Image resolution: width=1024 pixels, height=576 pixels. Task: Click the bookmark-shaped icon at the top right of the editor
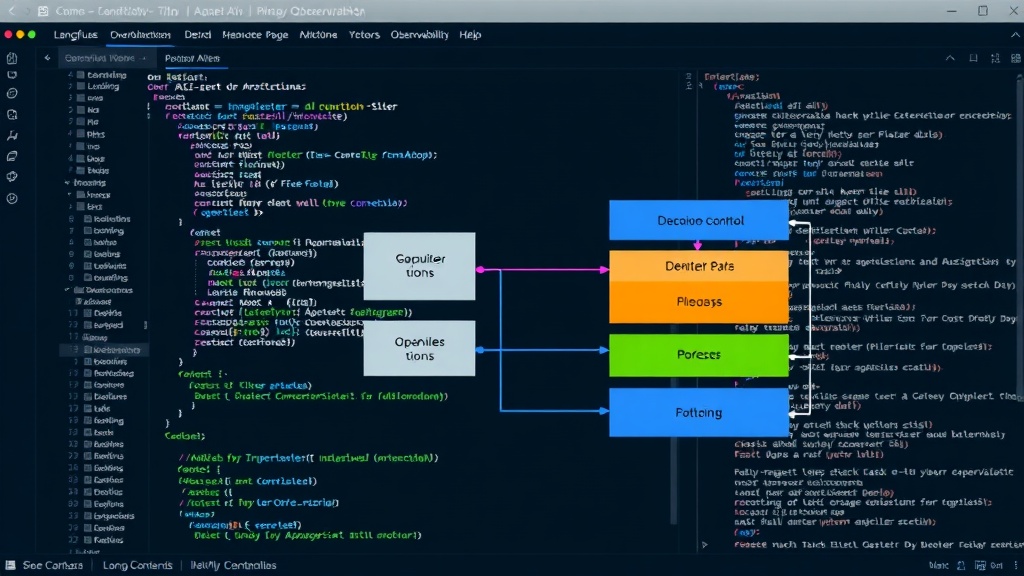973,58
